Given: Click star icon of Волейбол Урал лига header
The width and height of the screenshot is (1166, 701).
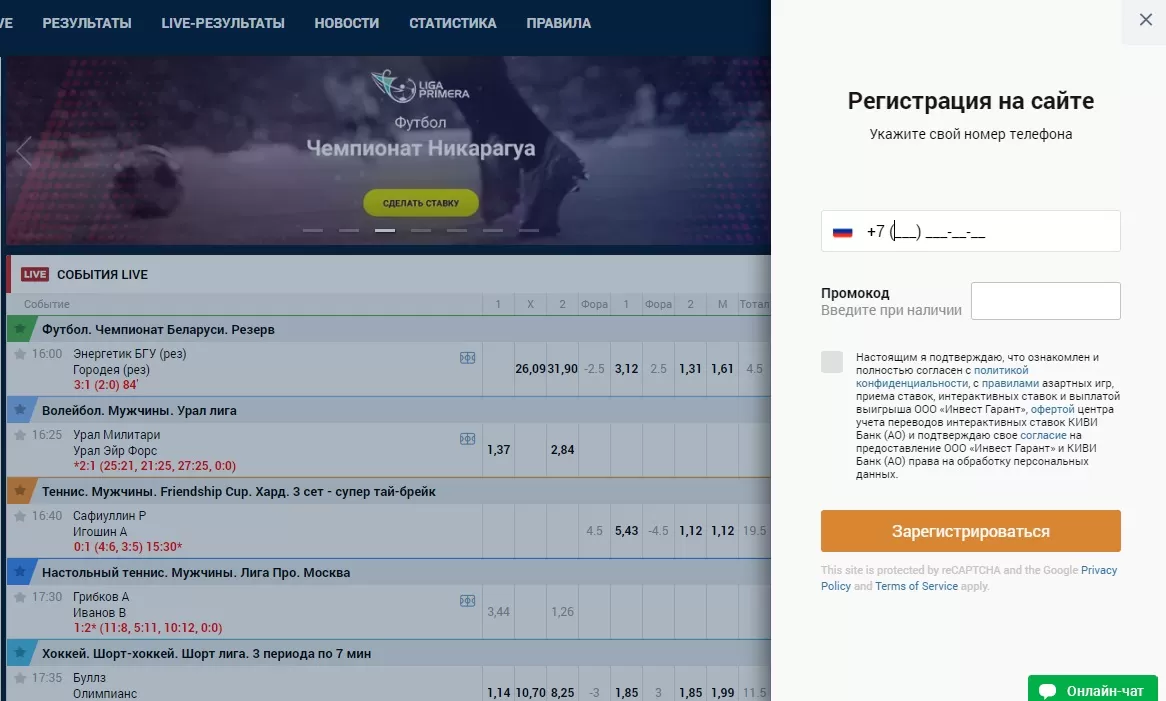Looking at the screenshot, I should 20,410.
